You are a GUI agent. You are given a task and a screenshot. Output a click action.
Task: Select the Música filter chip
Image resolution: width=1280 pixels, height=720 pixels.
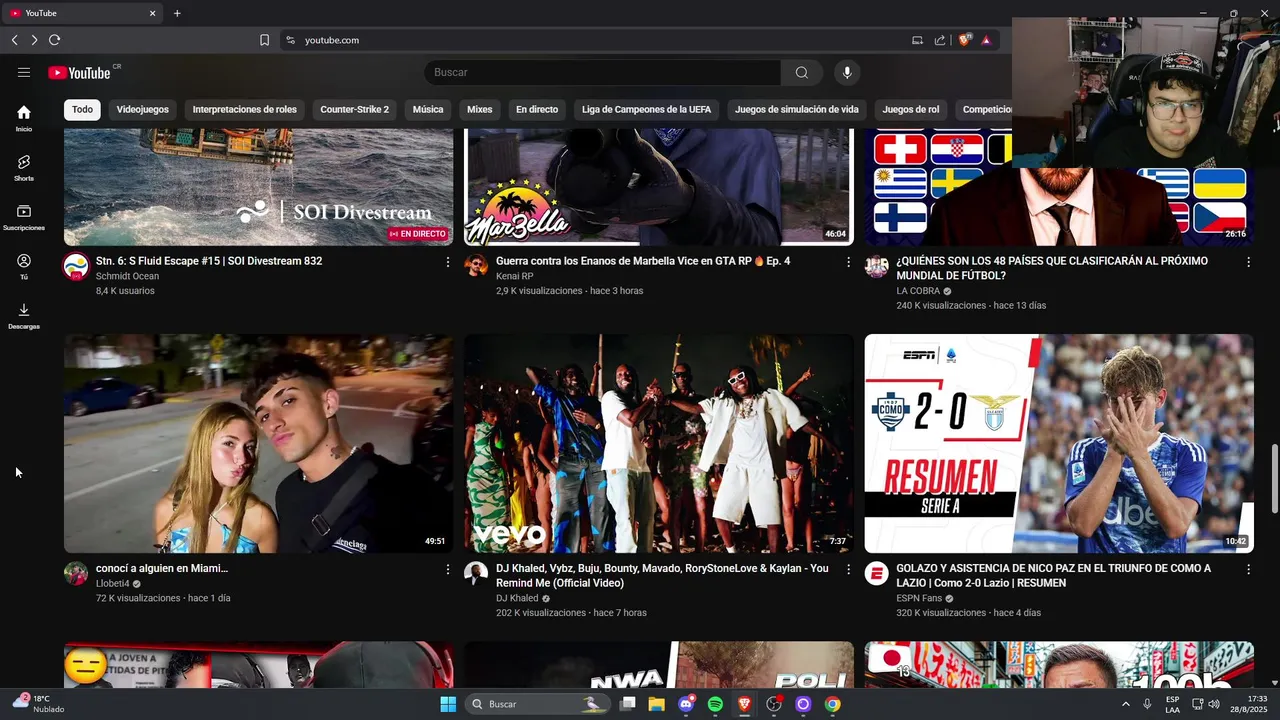click(x=428, y=109)
